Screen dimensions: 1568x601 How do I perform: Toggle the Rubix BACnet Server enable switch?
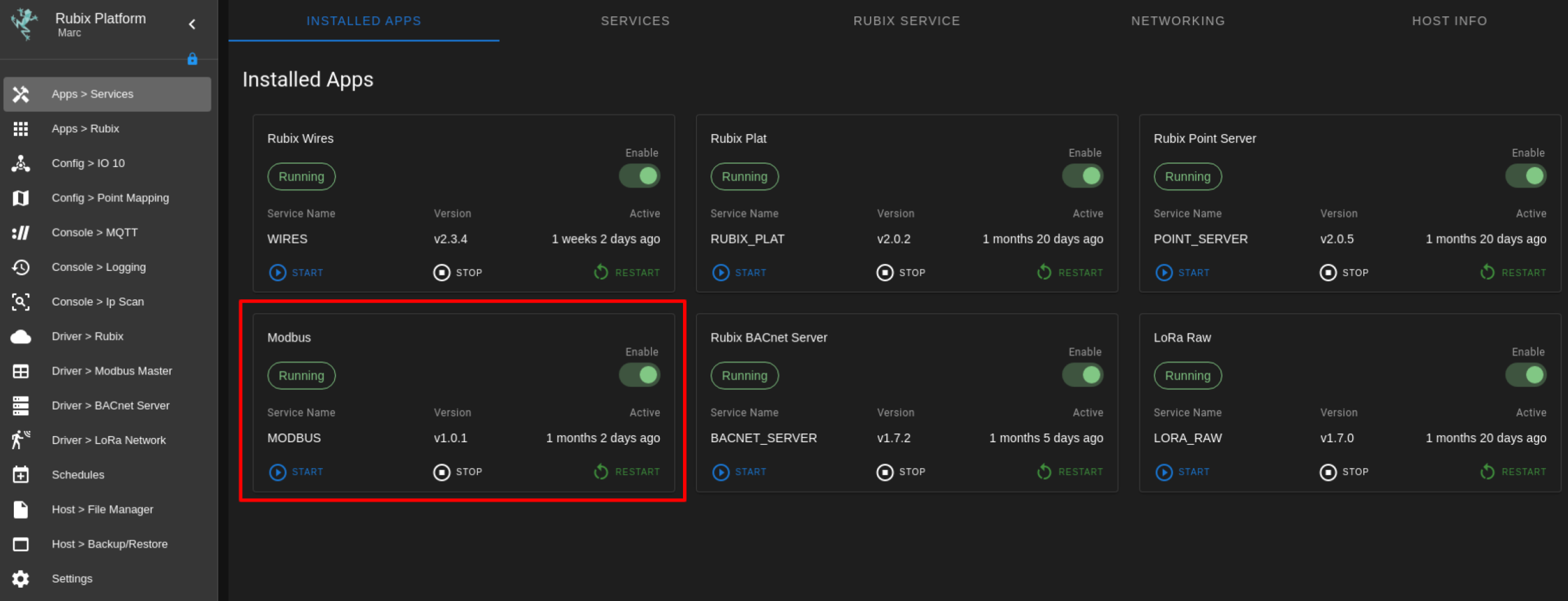[1083, 375]
